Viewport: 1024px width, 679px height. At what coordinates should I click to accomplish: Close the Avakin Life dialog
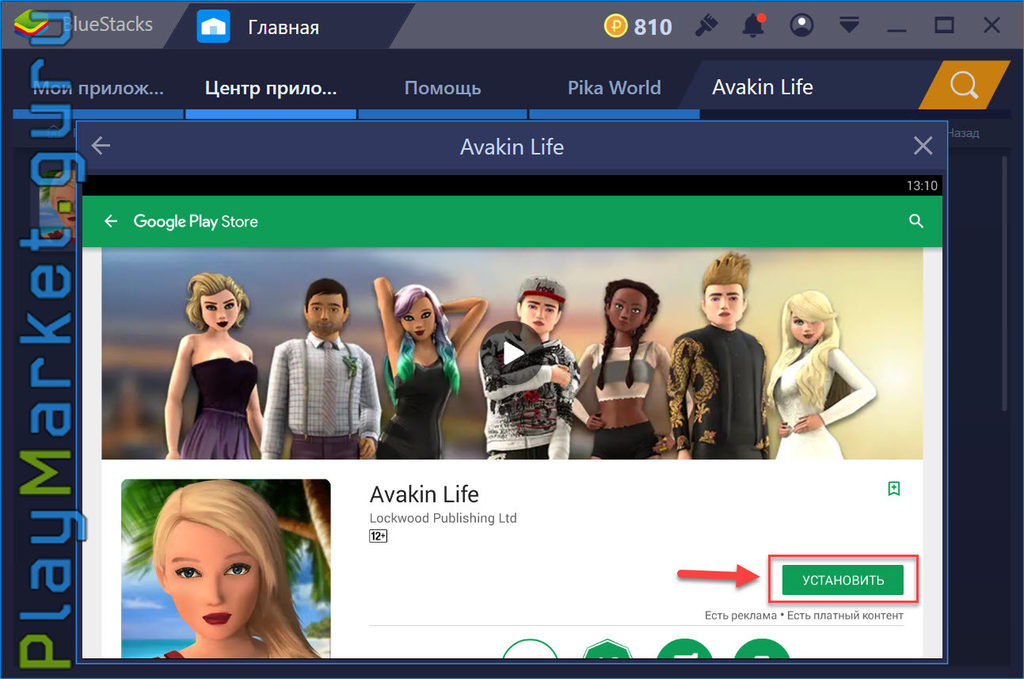[x=922, y=146]
